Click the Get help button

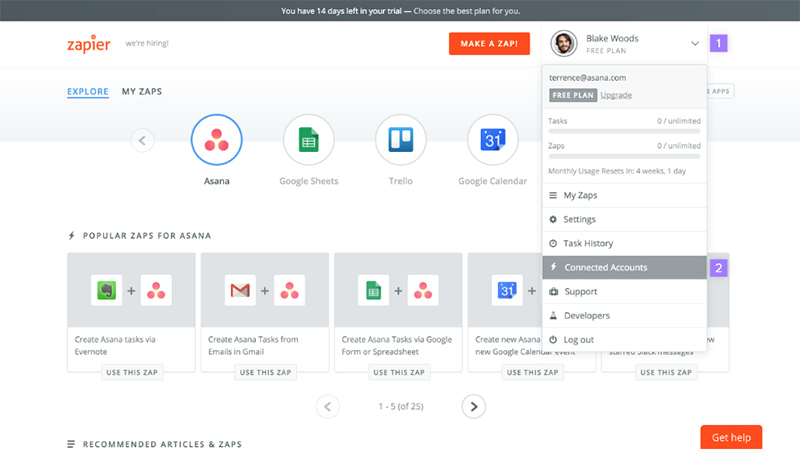click(730, 438)
